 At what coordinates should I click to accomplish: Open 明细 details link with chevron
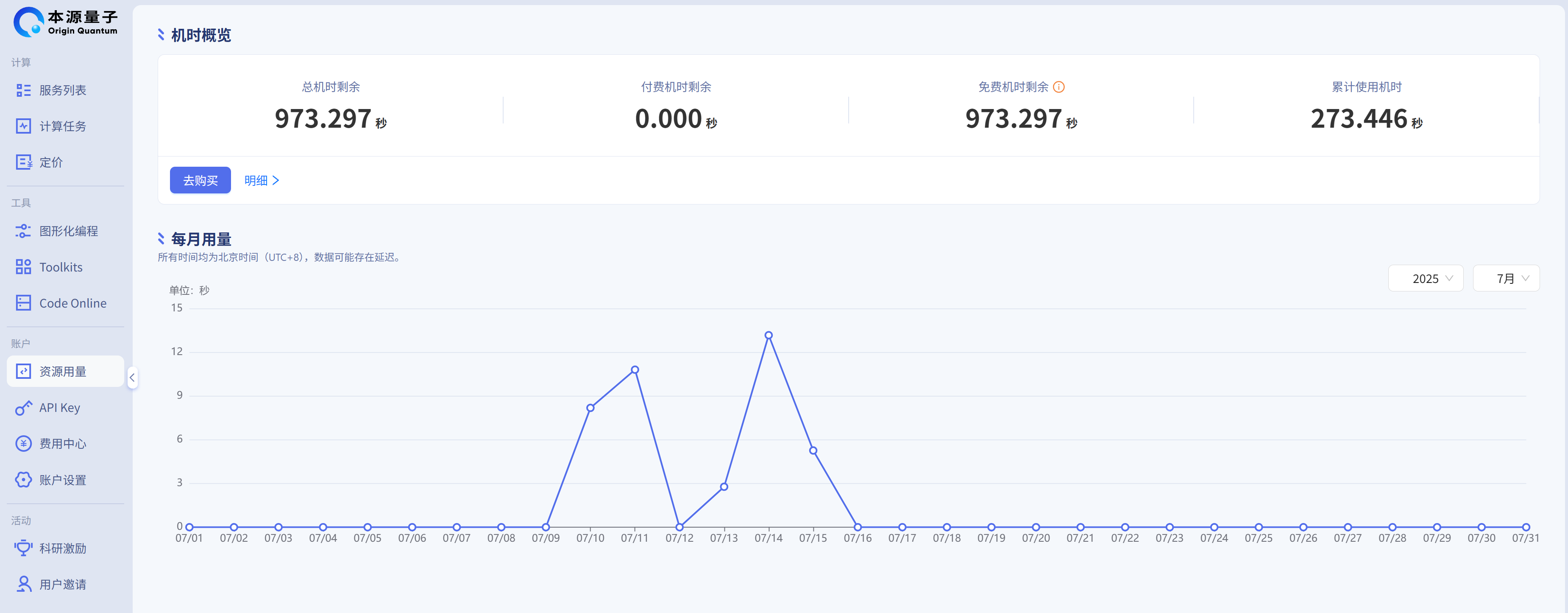pos(261,180)
